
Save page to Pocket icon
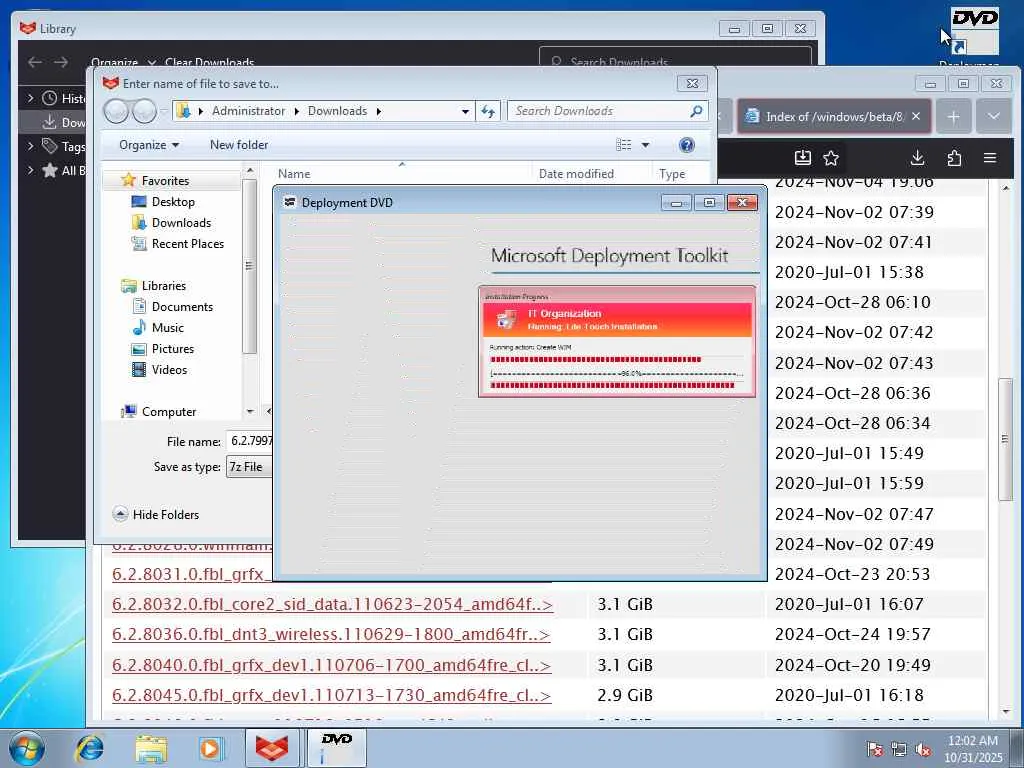click(x=803, y=157)
